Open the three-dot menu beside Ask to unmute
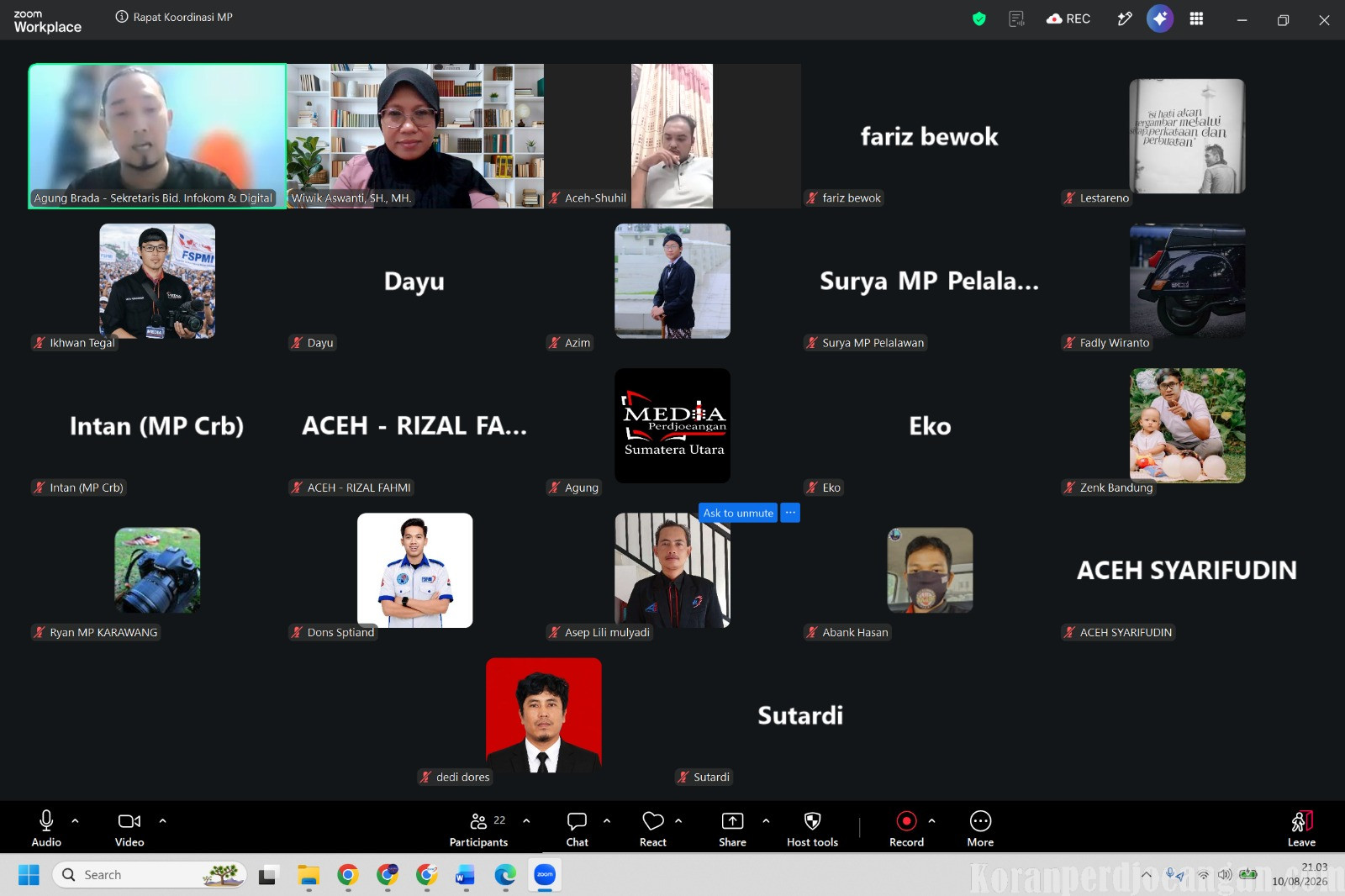The image size is (1345, 896). pos(790,513)
